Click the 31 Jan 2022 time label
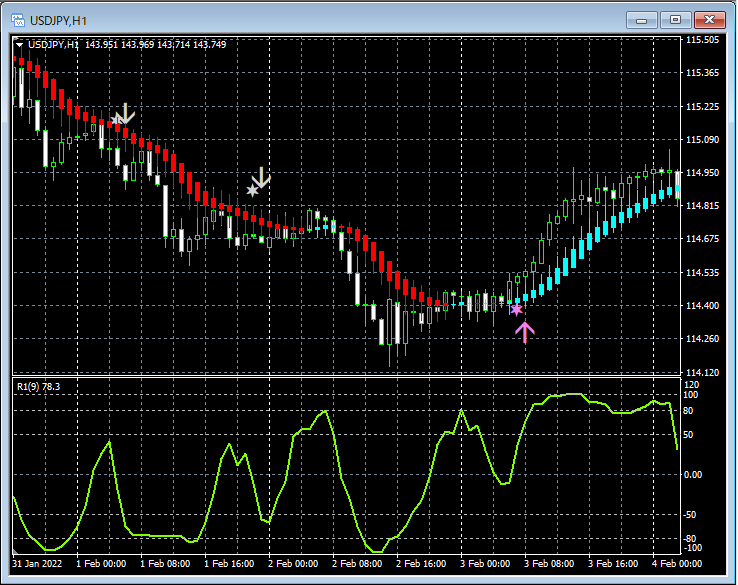The height and width of the screenshot is (585, 738). click(x=37, y=563)
